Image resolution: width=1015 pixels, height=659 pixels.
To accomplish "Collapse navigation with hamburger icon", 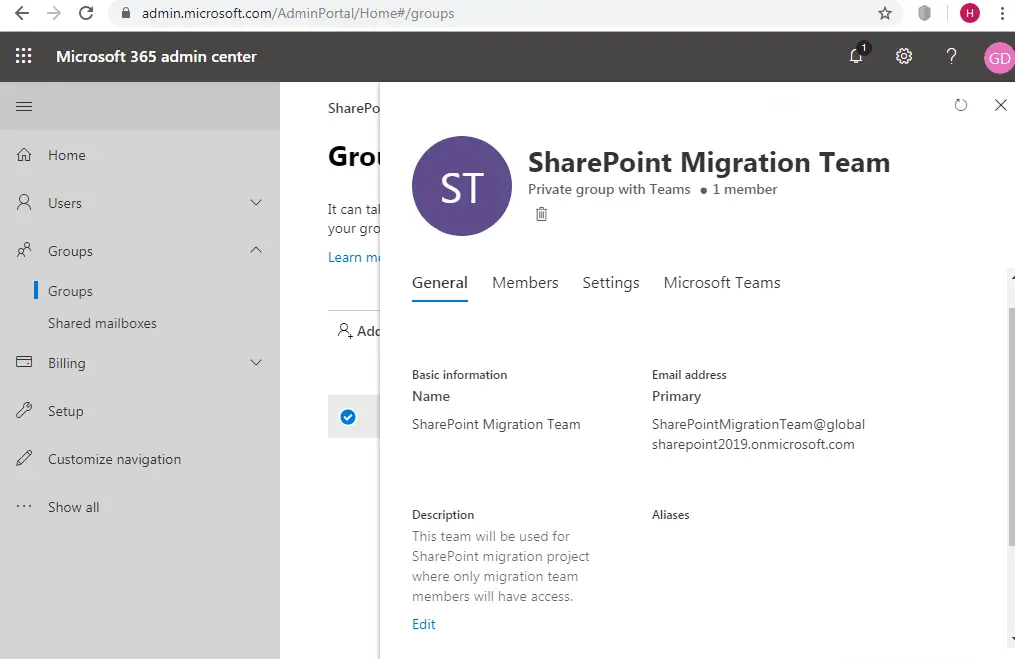I will [x=24, y=106].
